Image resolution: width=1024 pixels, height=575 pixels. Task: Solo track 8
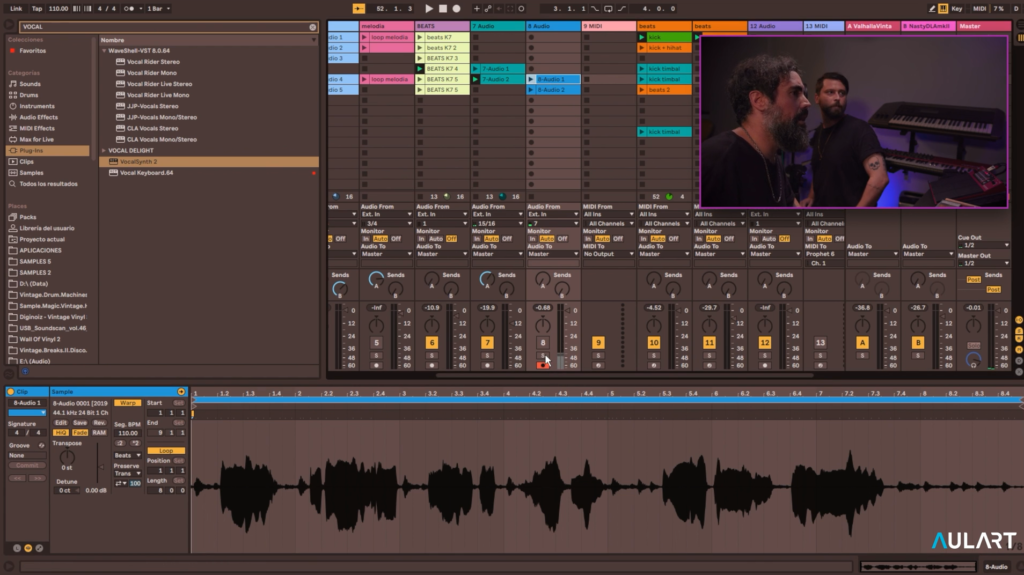click(x=542, y=355)
